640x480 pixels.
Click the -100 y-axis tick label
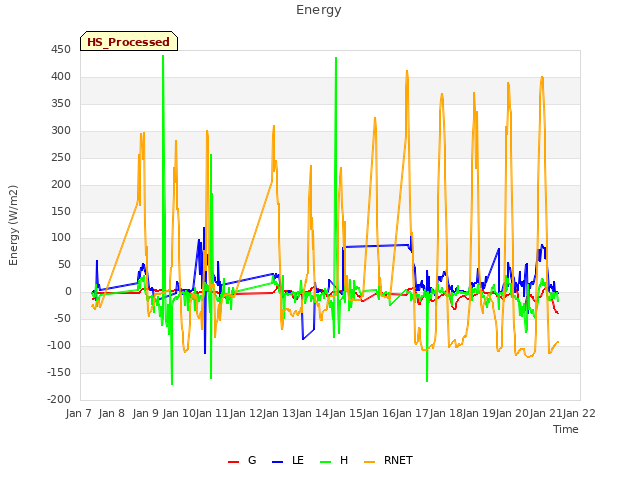click(59, 346)
